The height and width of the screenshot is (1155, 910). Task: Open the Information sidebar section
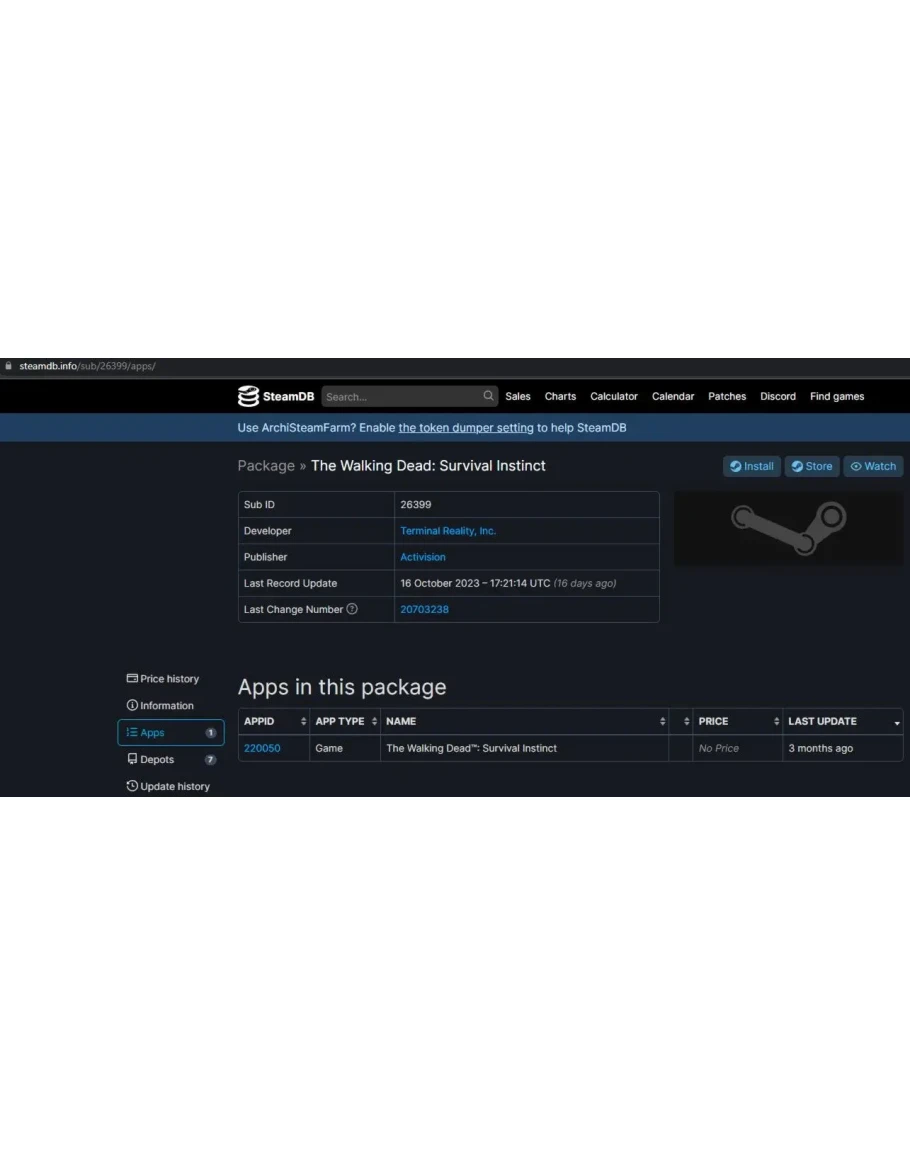160,706
